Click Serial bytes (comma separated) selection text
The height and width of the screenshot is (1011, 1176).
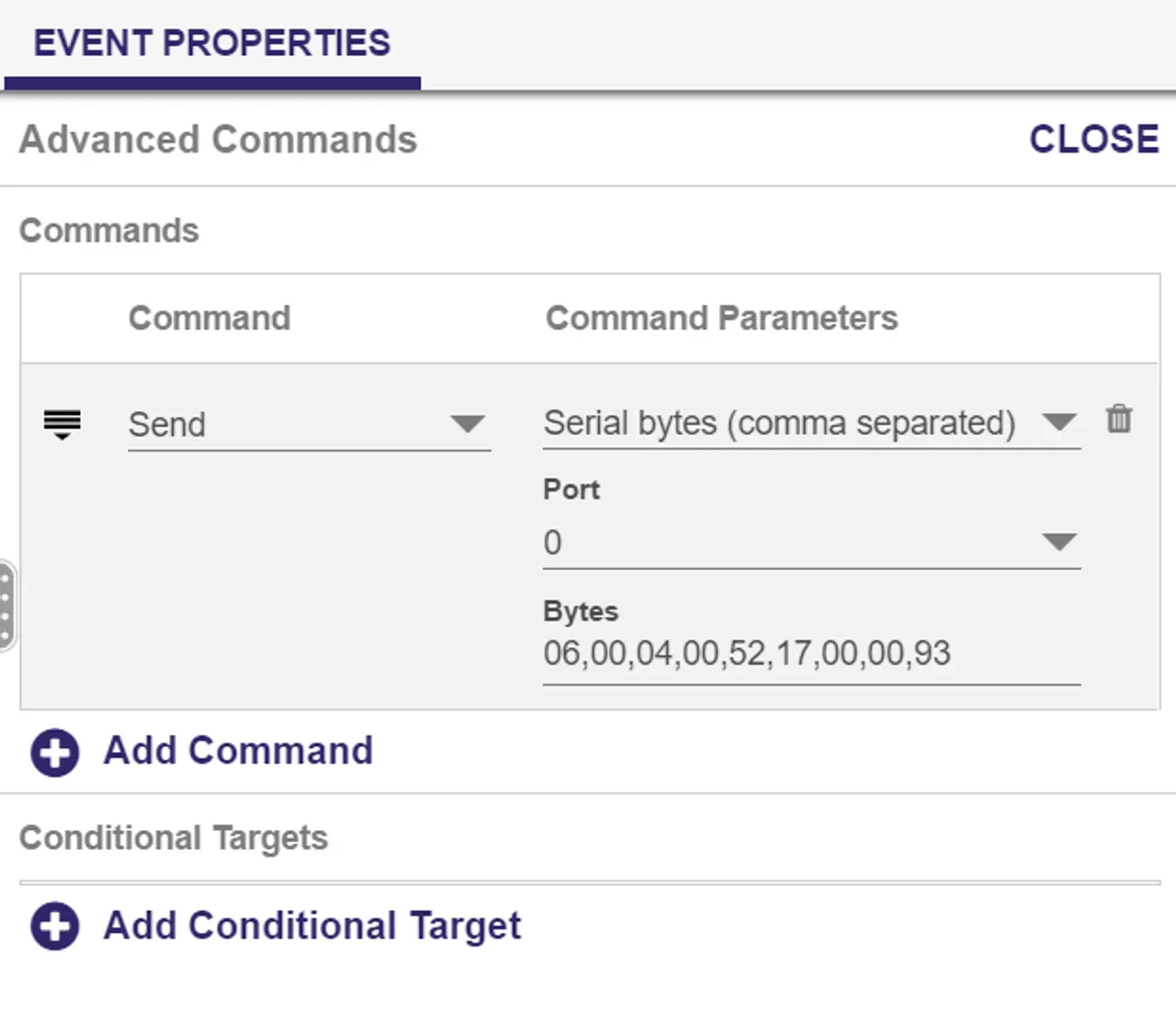pyautogui.click(x=779, y=423)
